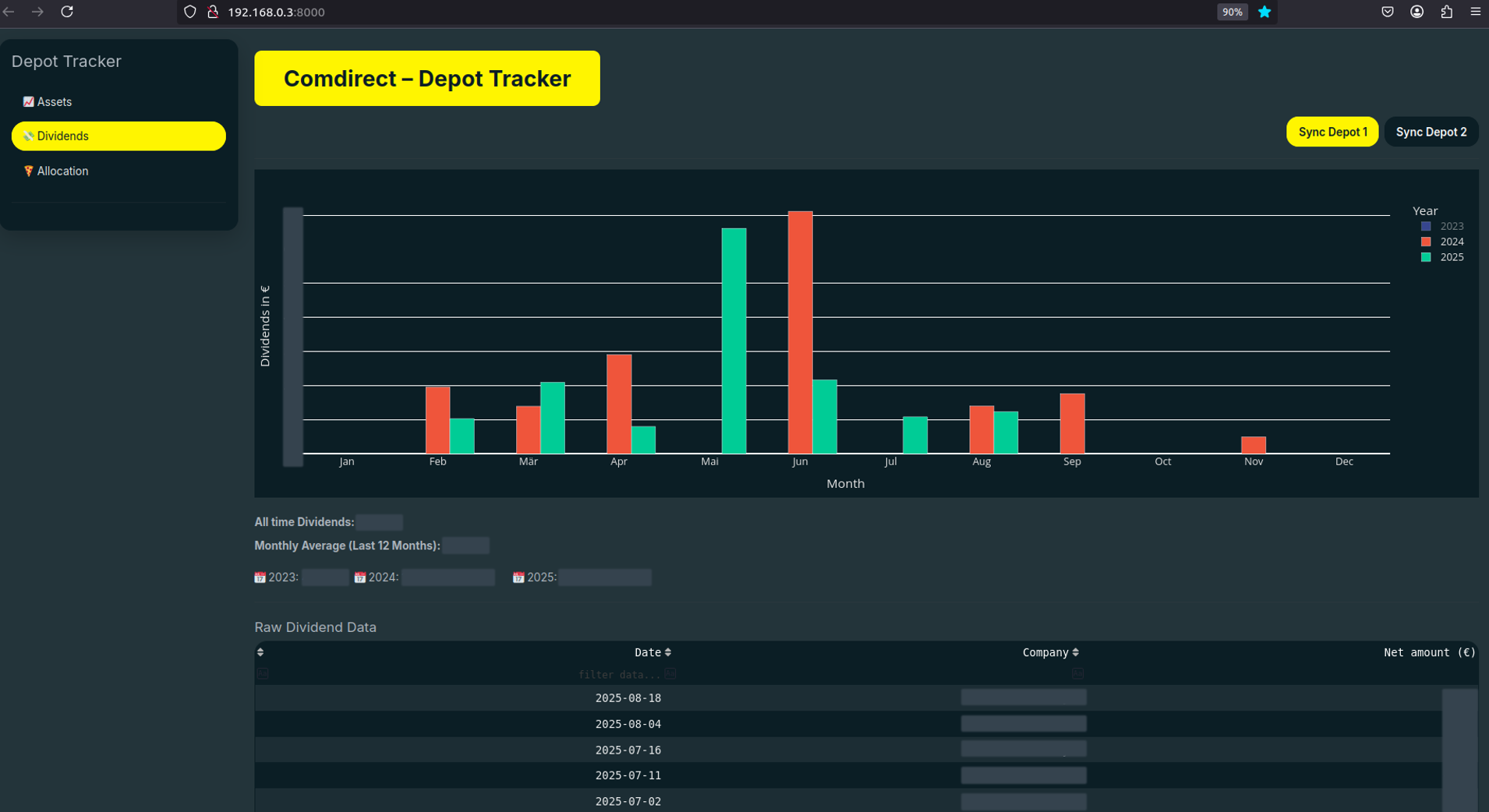Click the Sync Depot 1 button

pos(1332,132)
